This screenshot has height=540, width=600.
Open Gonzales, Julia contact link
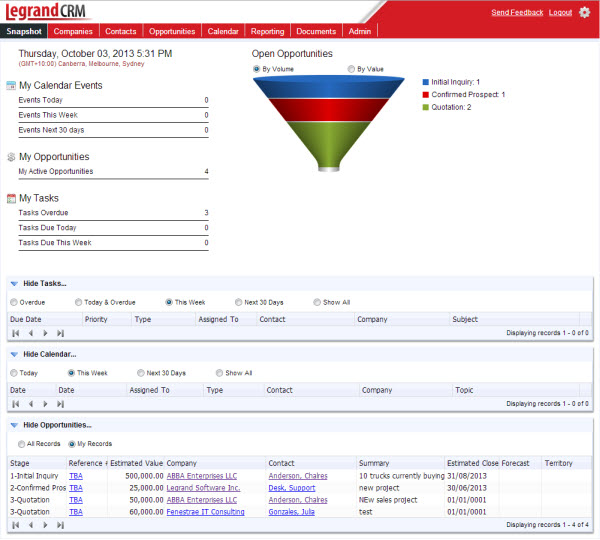tap(291, 512)
